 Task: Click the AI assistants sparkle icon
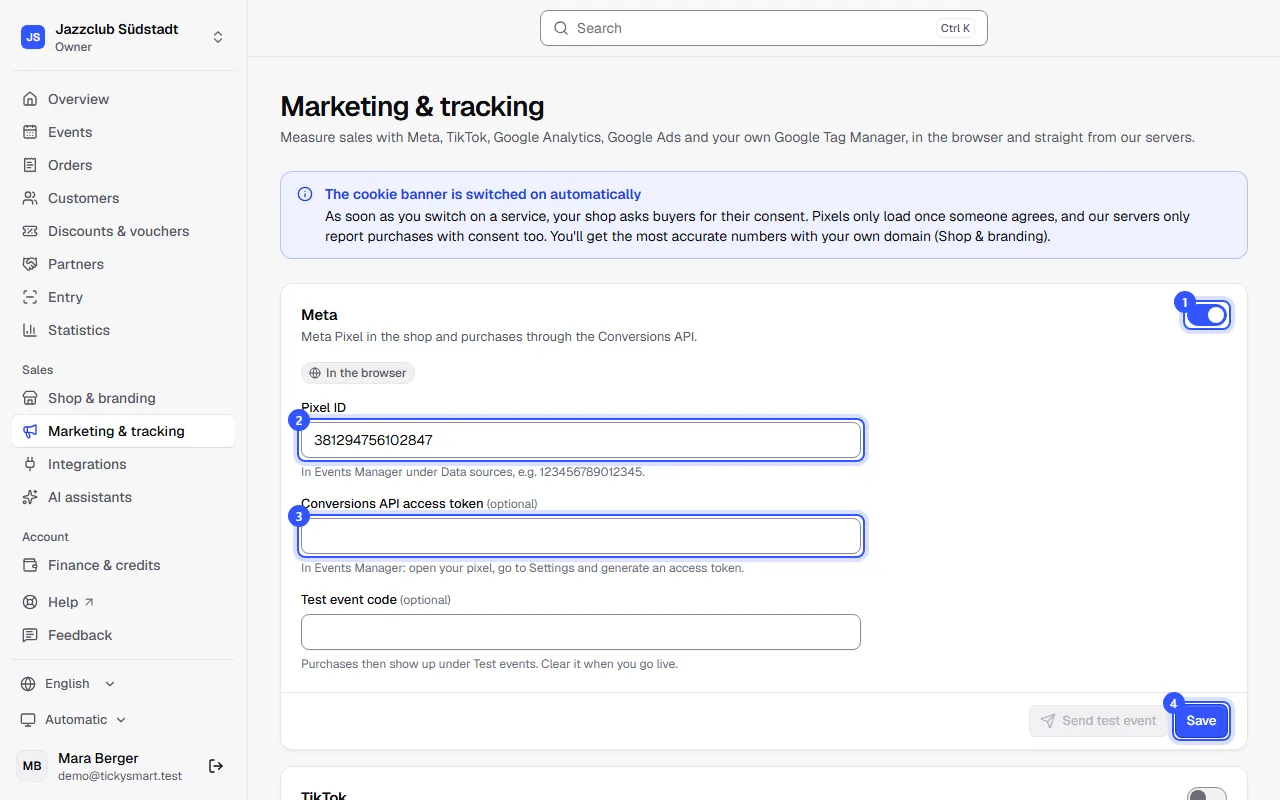click(x=30, y=497)
